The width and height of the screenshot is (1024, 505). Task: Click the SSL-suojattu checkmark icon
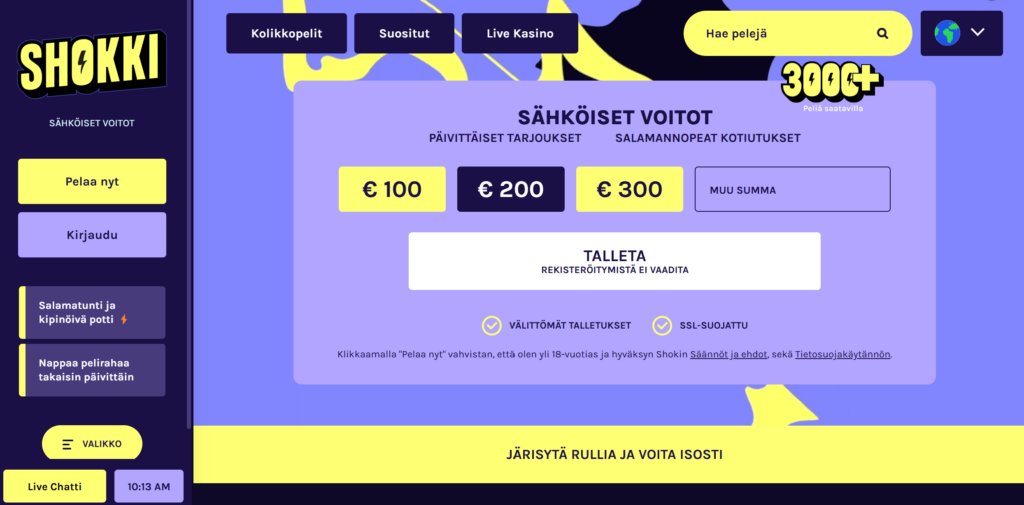(661, 325)
